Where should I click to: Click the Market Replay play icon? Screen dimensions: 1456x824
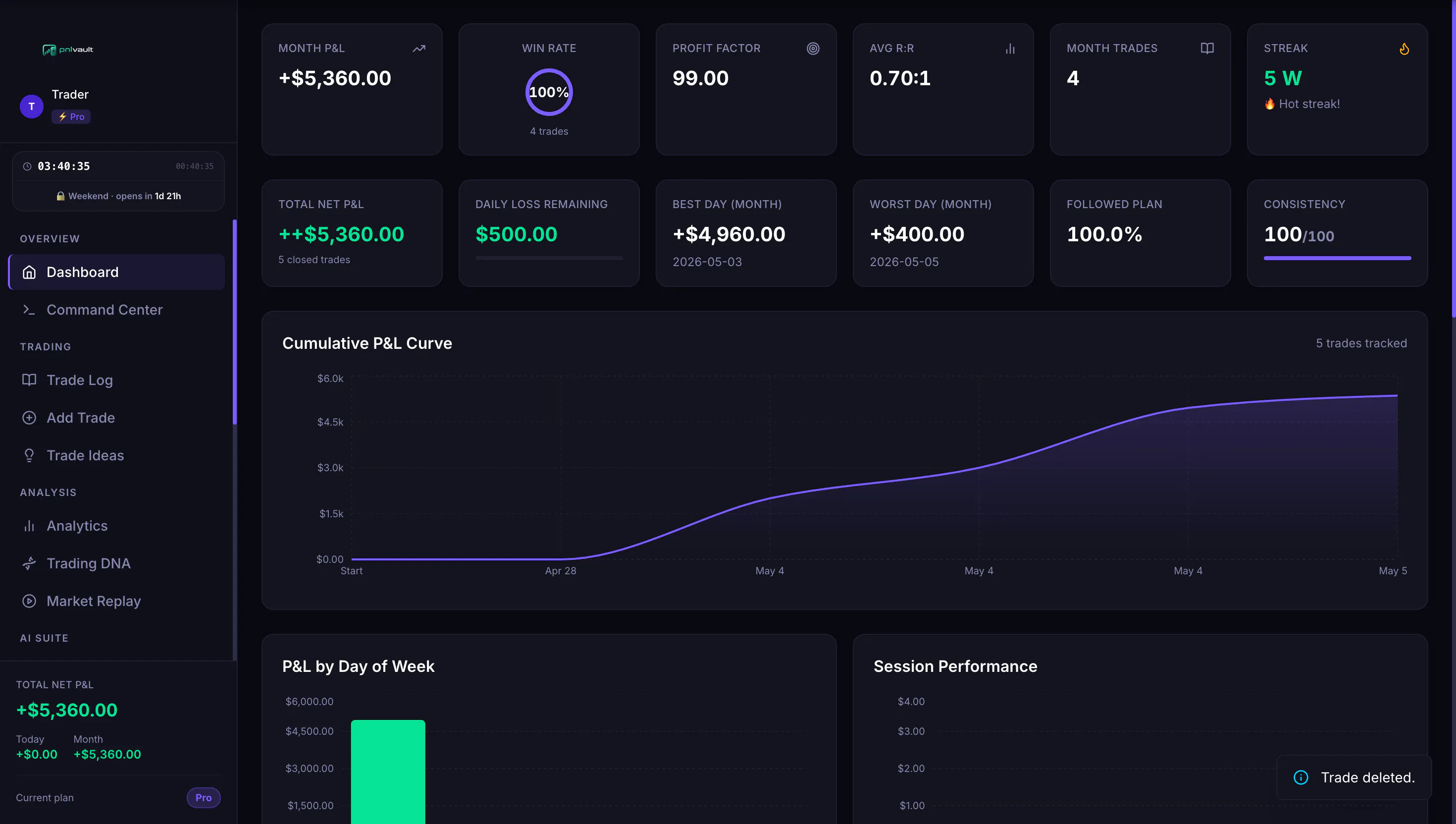(x=29, y=601)
